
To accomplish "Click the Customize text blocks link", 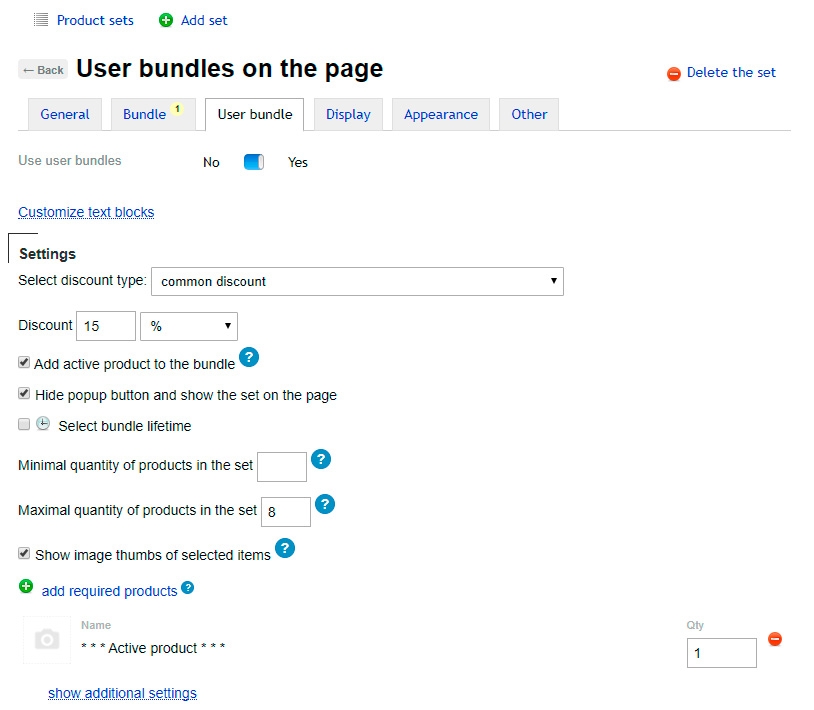I will coord(86,212).
